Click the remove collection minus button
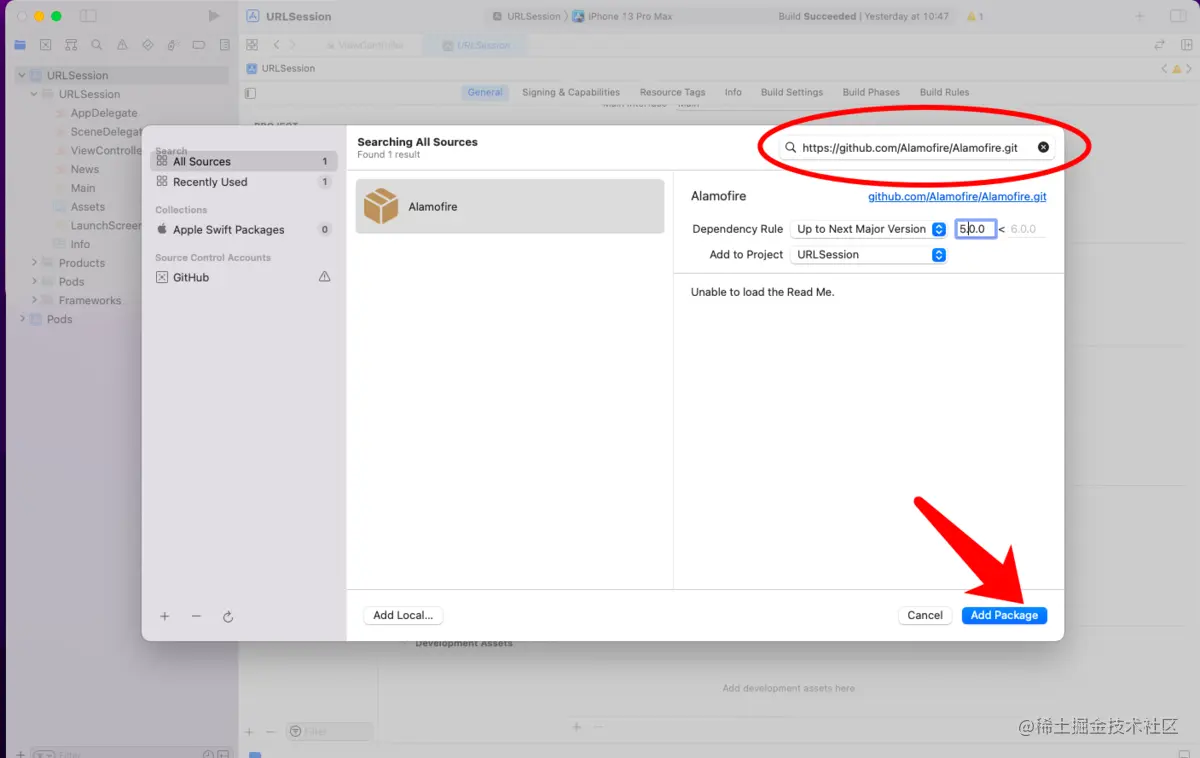 tap(196, 616)
